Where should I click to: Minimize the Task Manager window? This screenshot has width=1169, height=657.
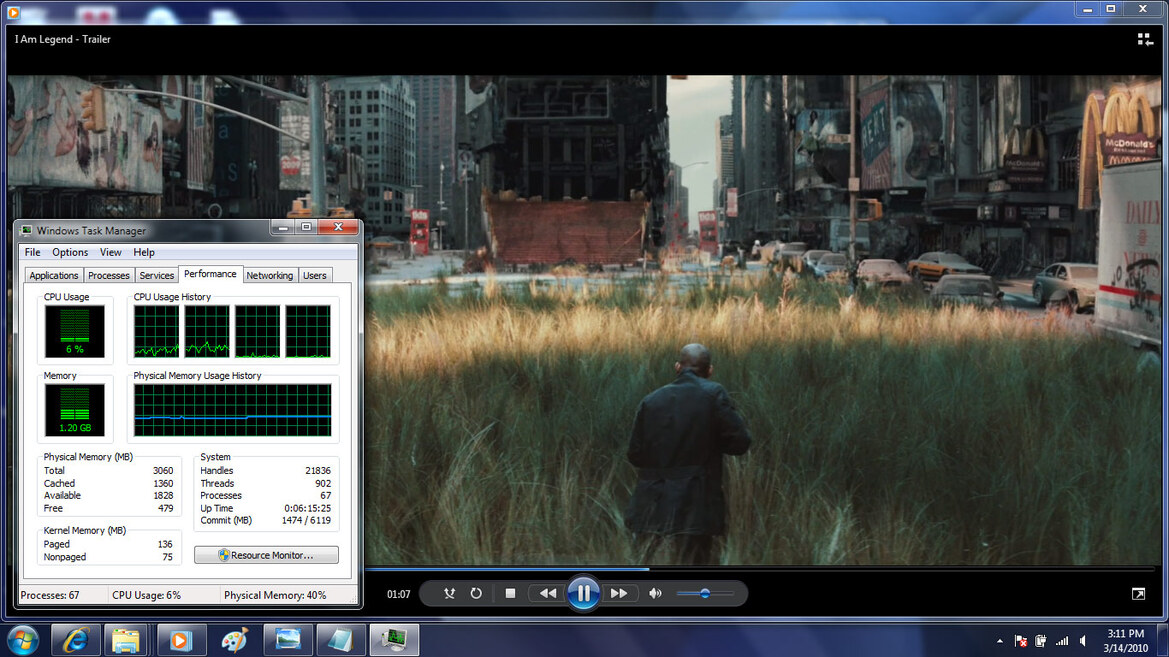pyautogui.click(x=283, y=227)
